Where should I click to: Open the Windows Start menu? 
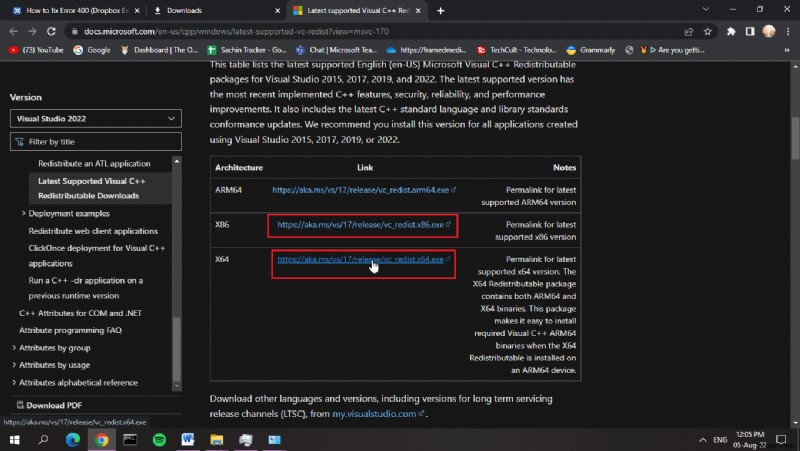14,440
